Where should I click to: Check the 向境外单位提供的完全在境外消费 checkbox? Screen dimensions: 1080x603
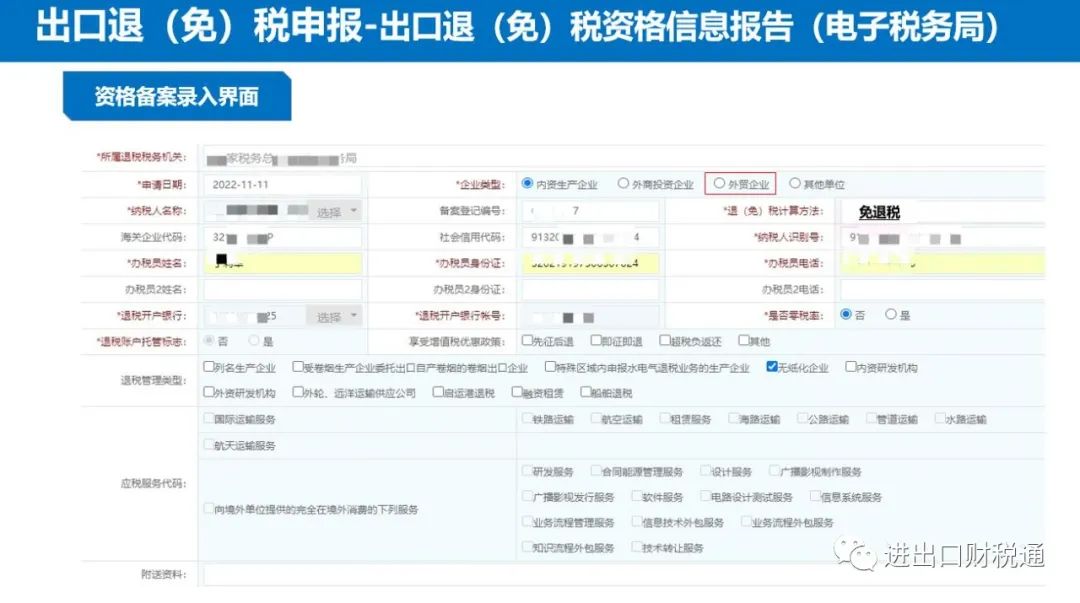(x=209, y=509)
